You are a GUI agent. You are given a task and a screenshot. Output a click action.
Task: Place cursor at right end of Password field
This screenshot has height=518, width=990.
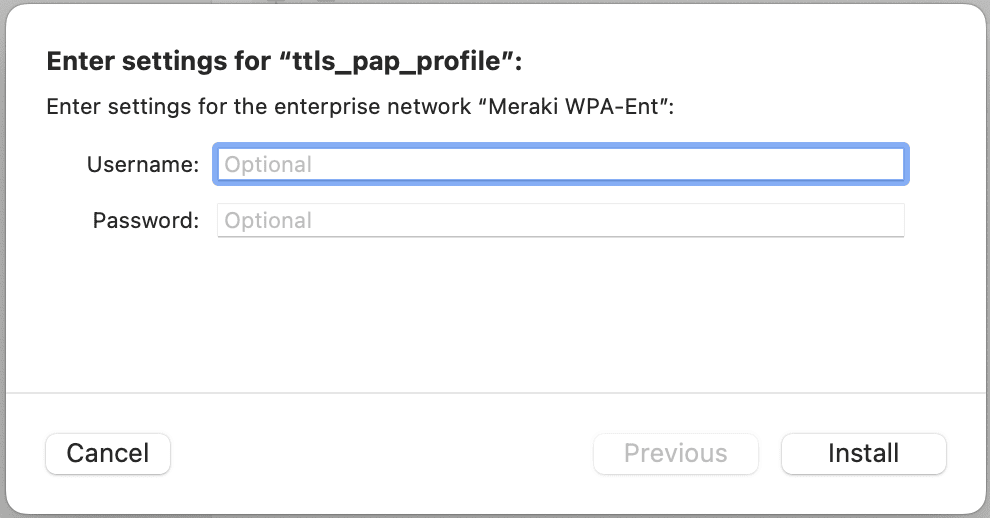[x=897, y=220]
